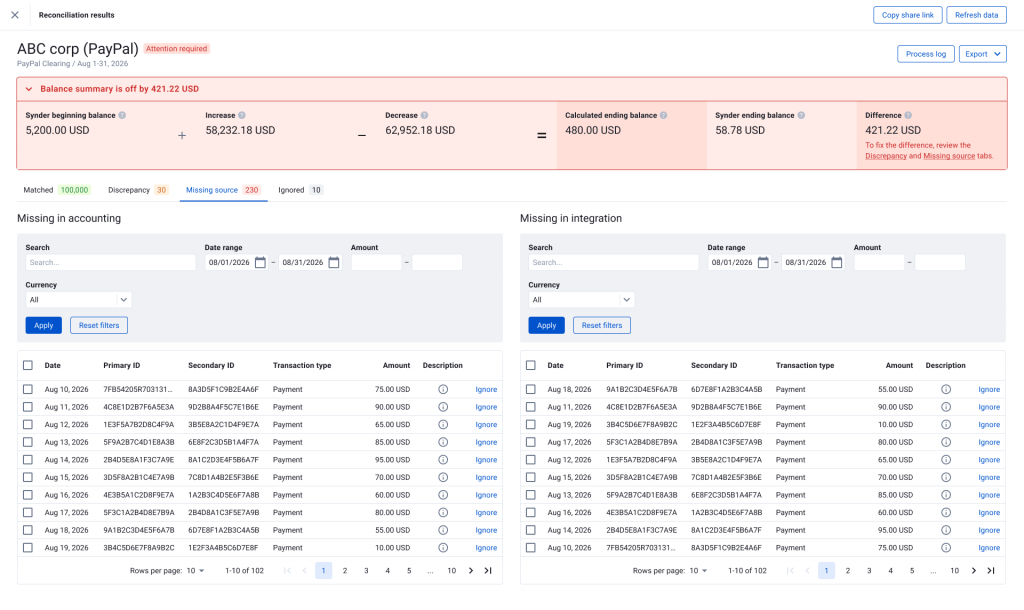
Task: Select all rows in Missing in accounting table
Action: pyautogui.click(x=27, y=365)
